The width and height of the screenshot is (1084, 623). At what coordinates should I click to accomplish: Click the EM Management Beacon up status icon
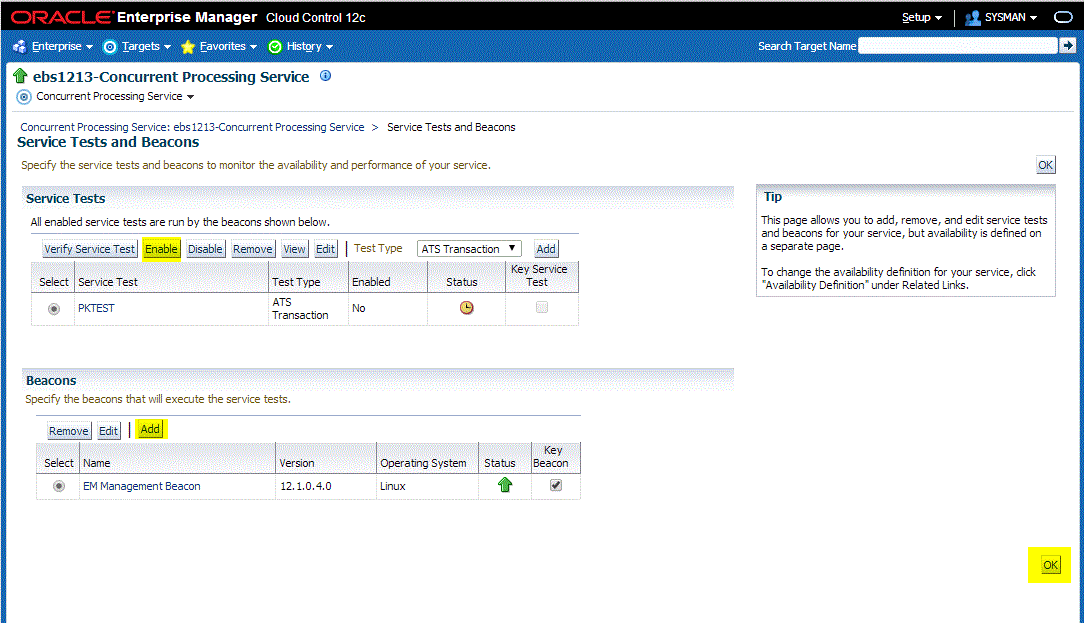click(x=505, y=485)
